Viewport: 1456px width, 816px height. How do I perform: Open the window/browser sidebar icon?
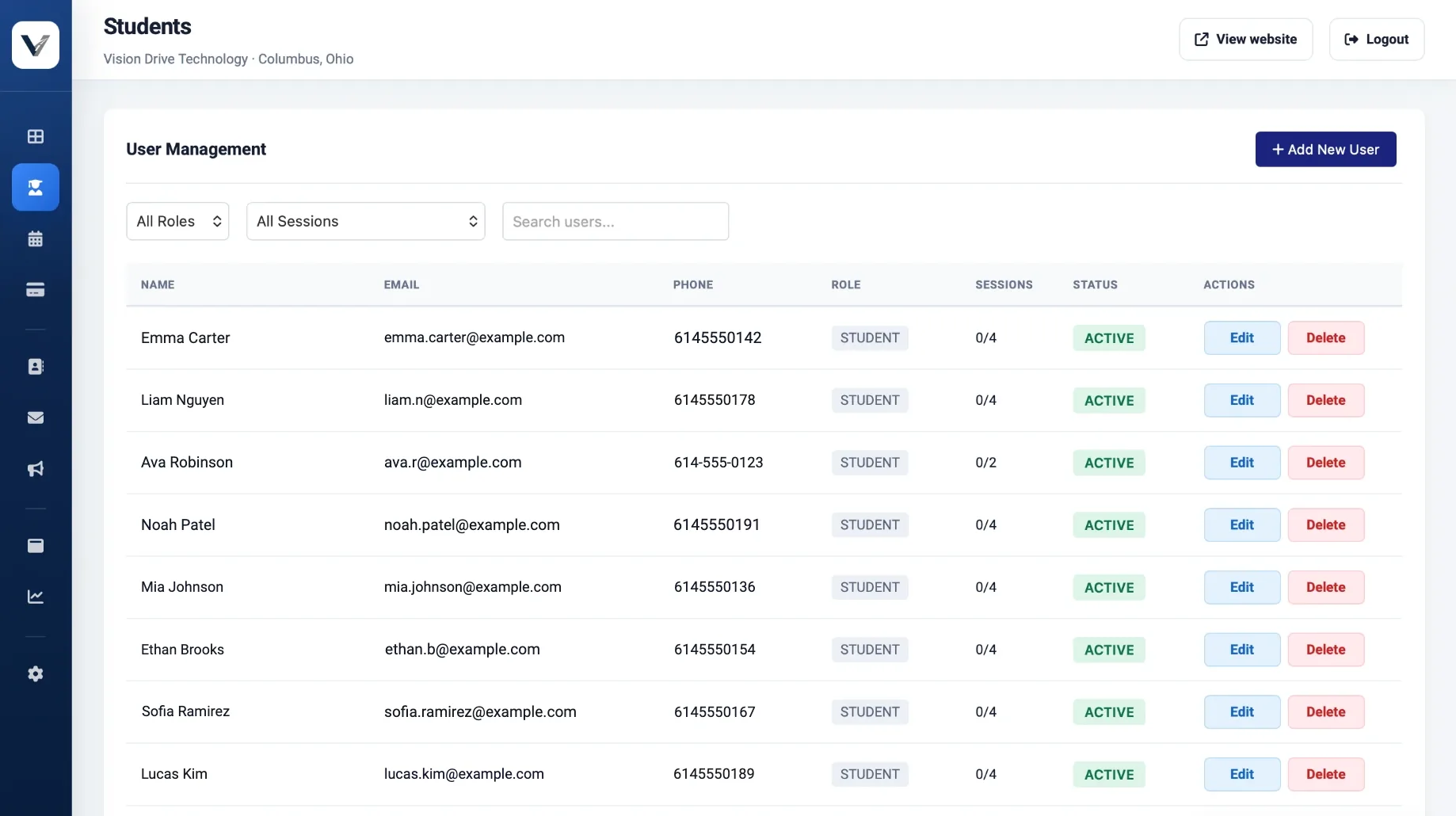[x=36, y=545]
